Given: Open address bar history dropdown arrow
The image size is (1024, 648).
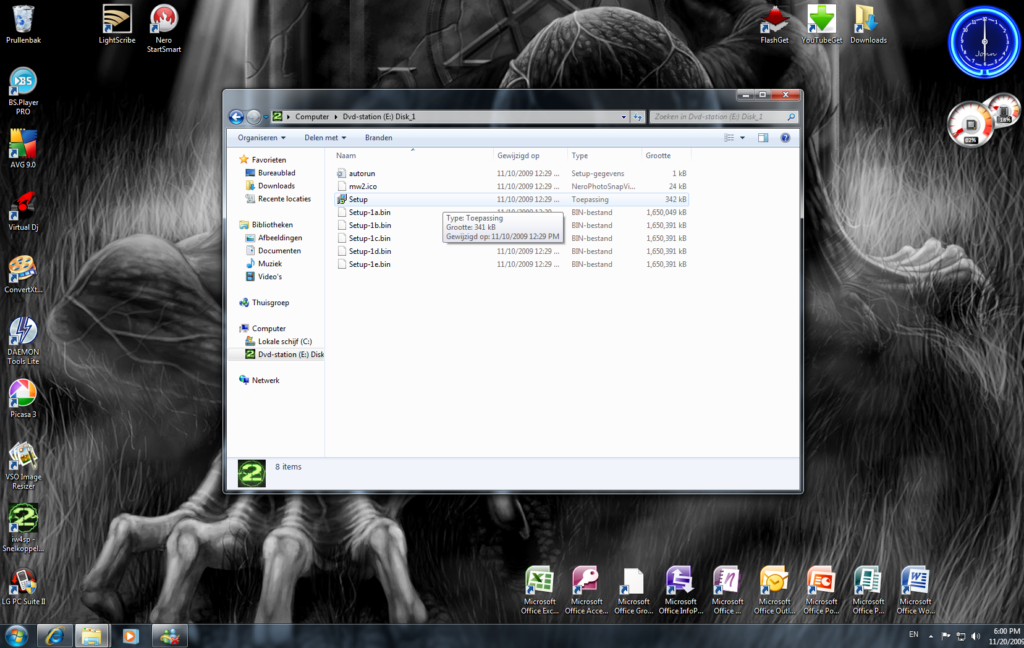Looking at the screenshot, I should pos(624,117).
